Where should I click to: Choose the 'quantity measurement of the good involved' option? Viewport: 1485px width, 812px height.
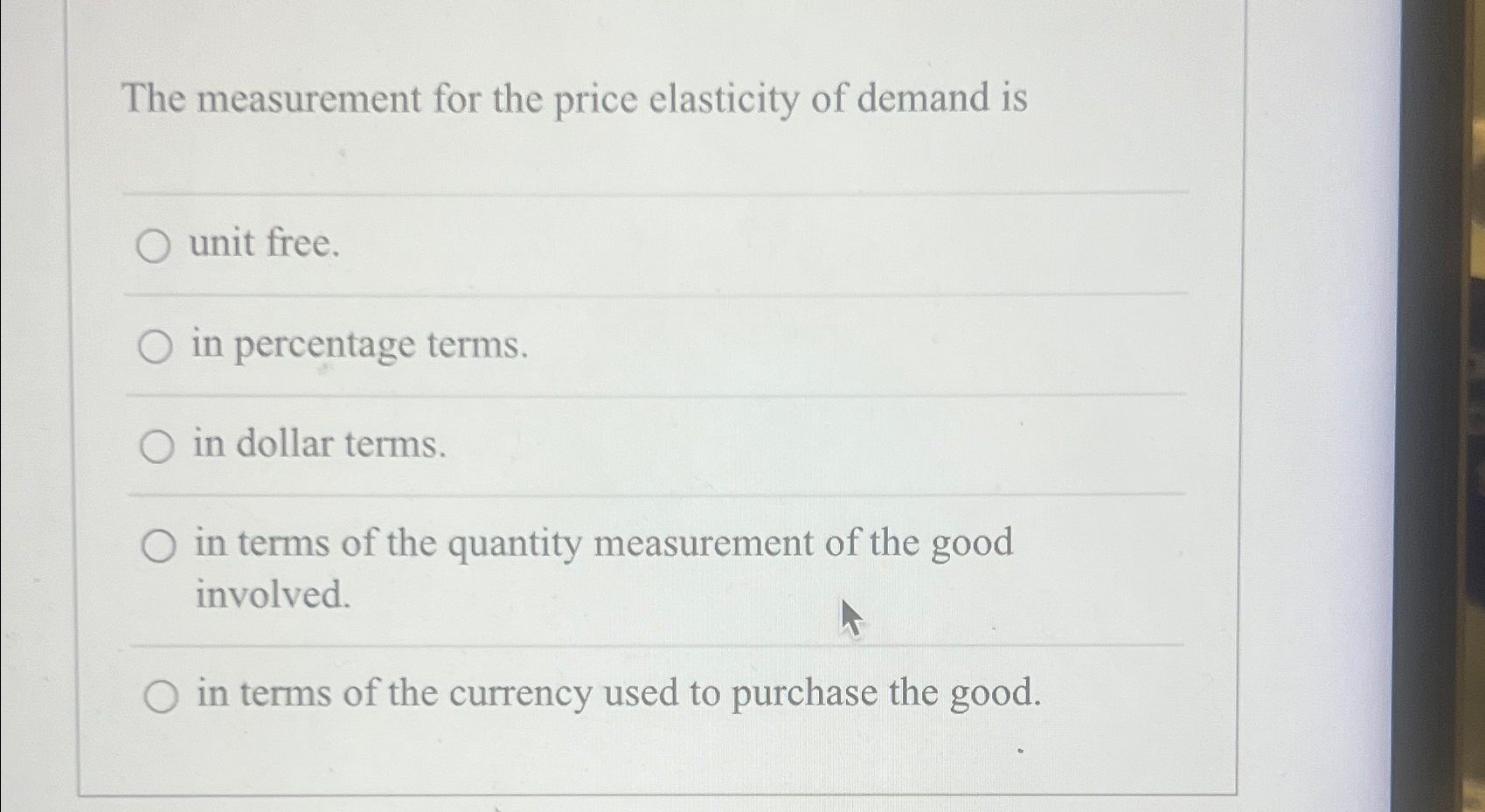(159, 545)
